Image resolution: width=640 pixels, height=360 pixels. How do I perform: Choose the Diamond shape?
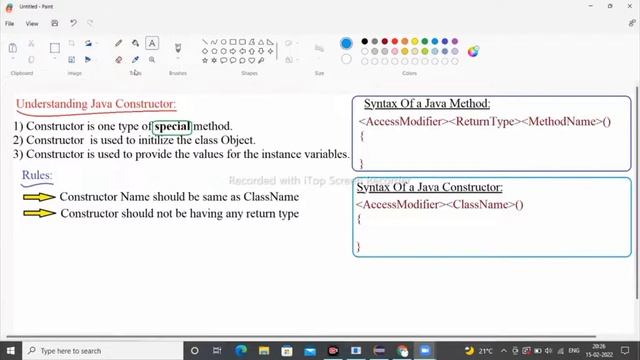205,51
